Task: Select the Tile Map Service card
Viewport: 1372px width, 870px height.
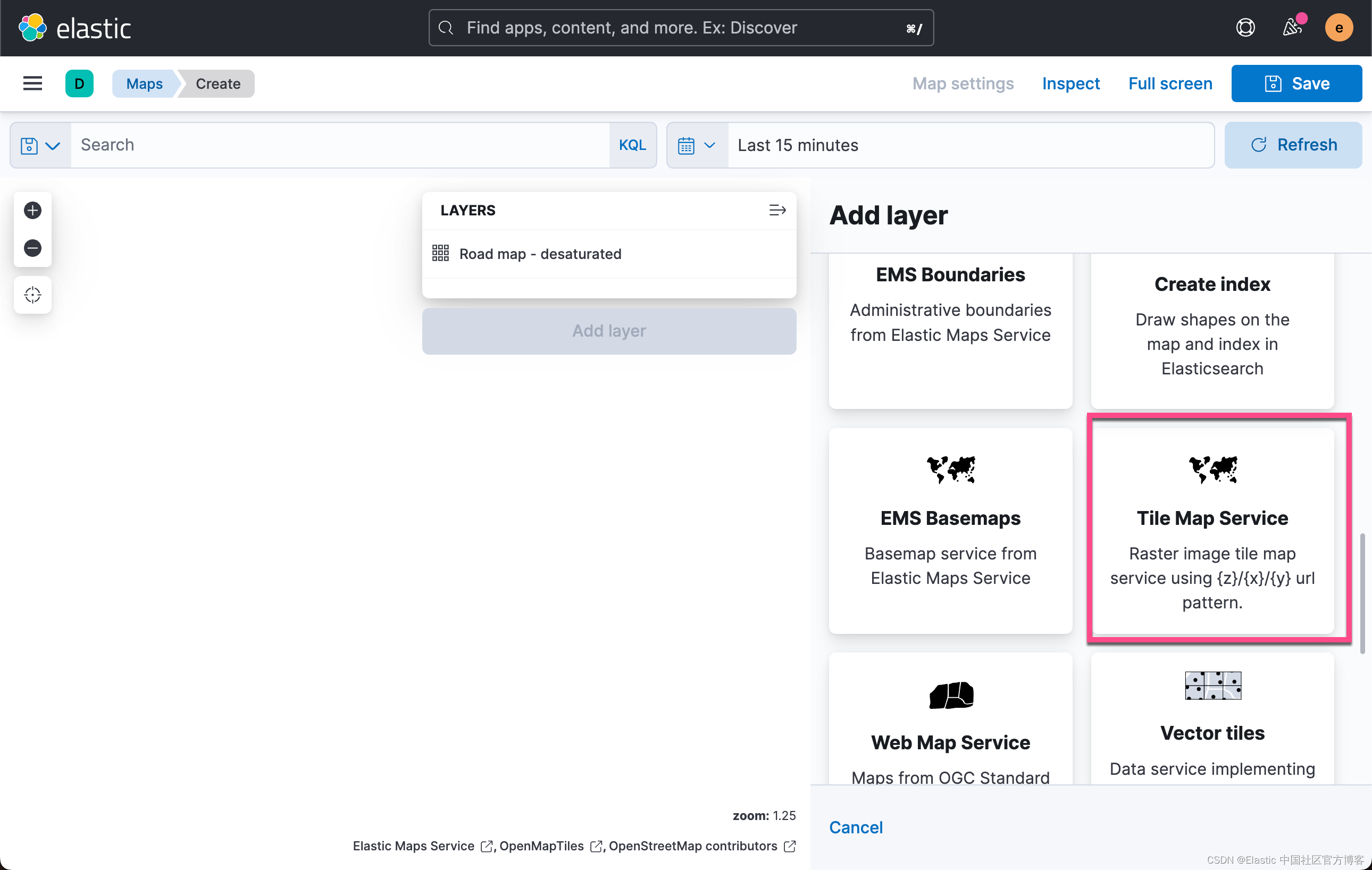Action: pos(1212,530)
